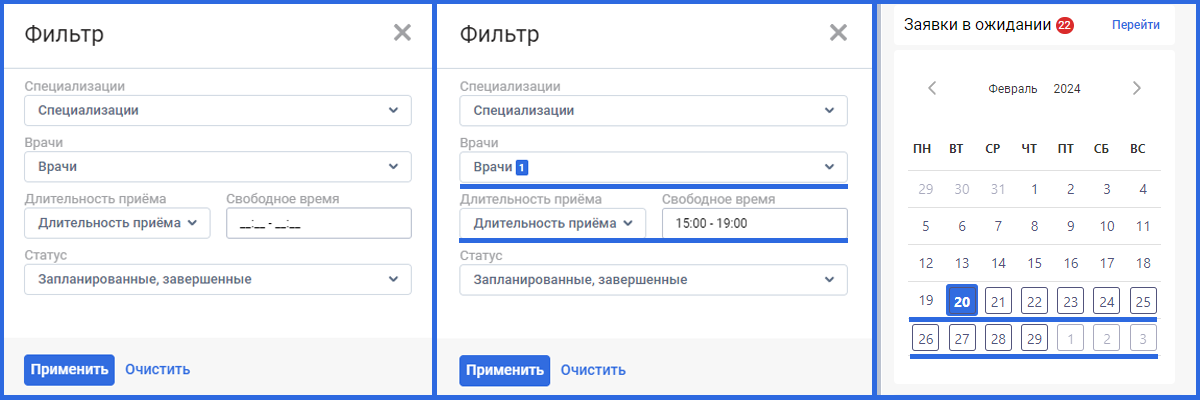Go to the previous month in calendar
1200x400 pixels.
pyautogui.click(x=932, y=88)
